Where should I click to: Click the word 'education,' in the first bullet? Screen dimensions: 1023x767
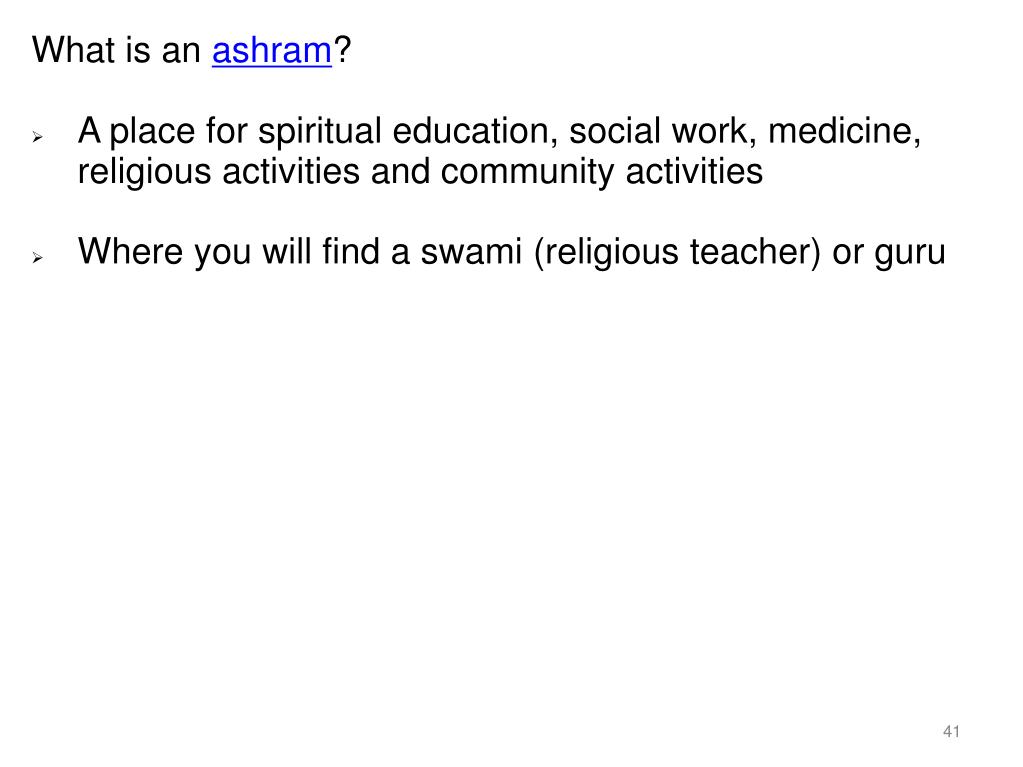[x=475, y=131]
